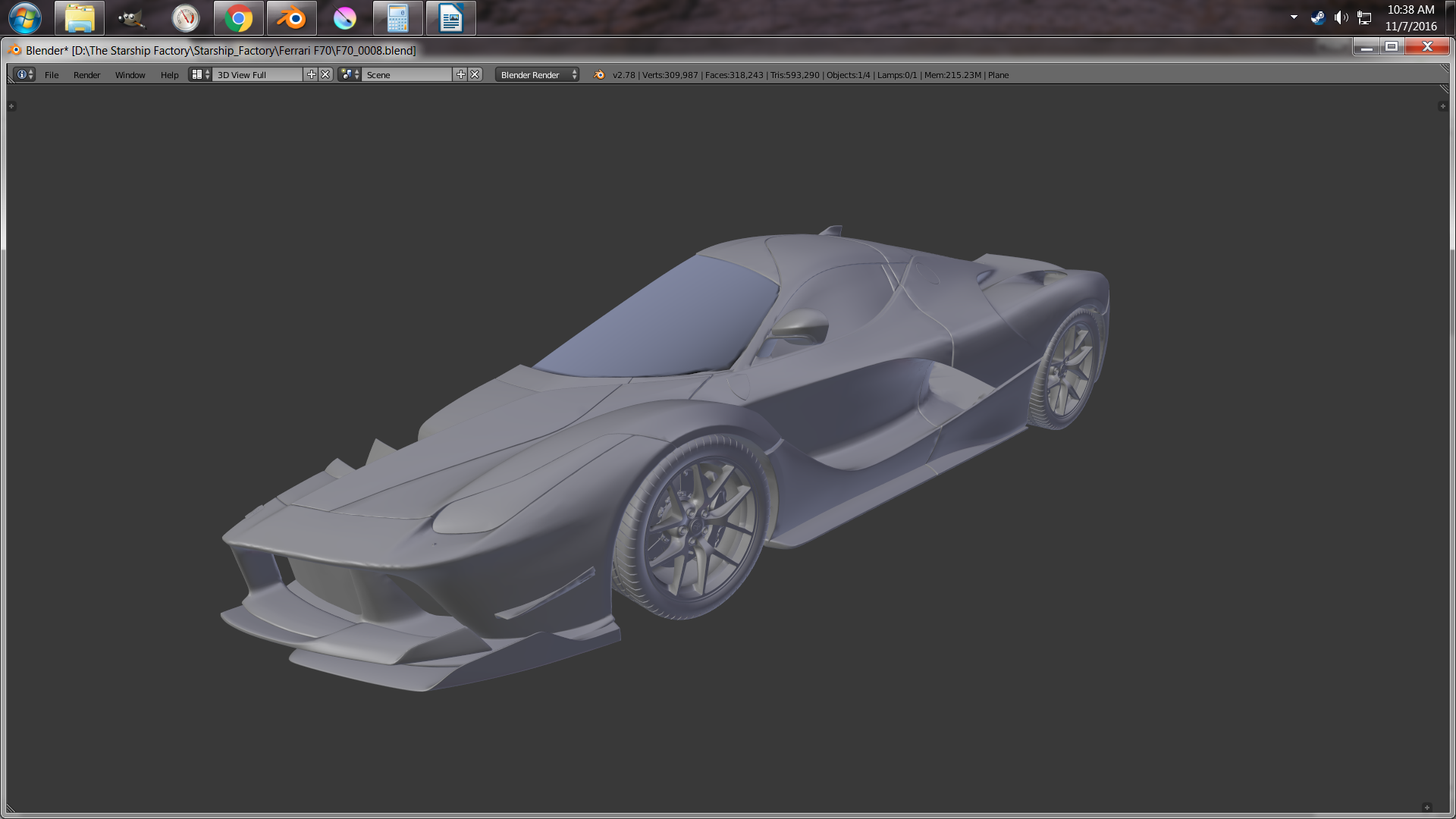The height and width of the screenshot is (819, 1456).
Task: Click the header's left area split corner
Action: (10, 80)
